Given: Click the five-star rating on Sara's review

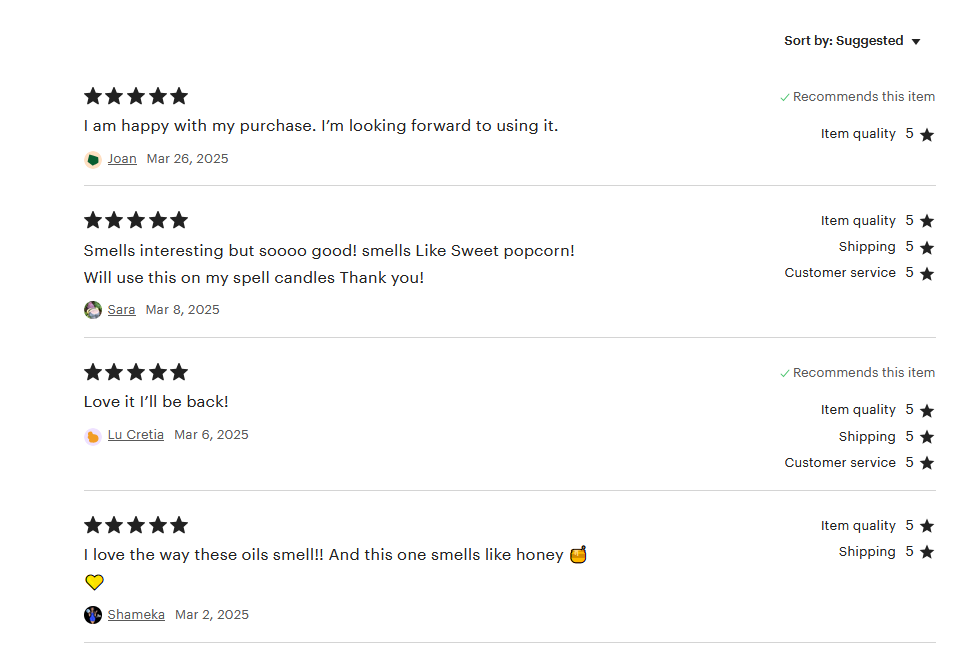Looking at the screenshot, I should pos(136,220).
